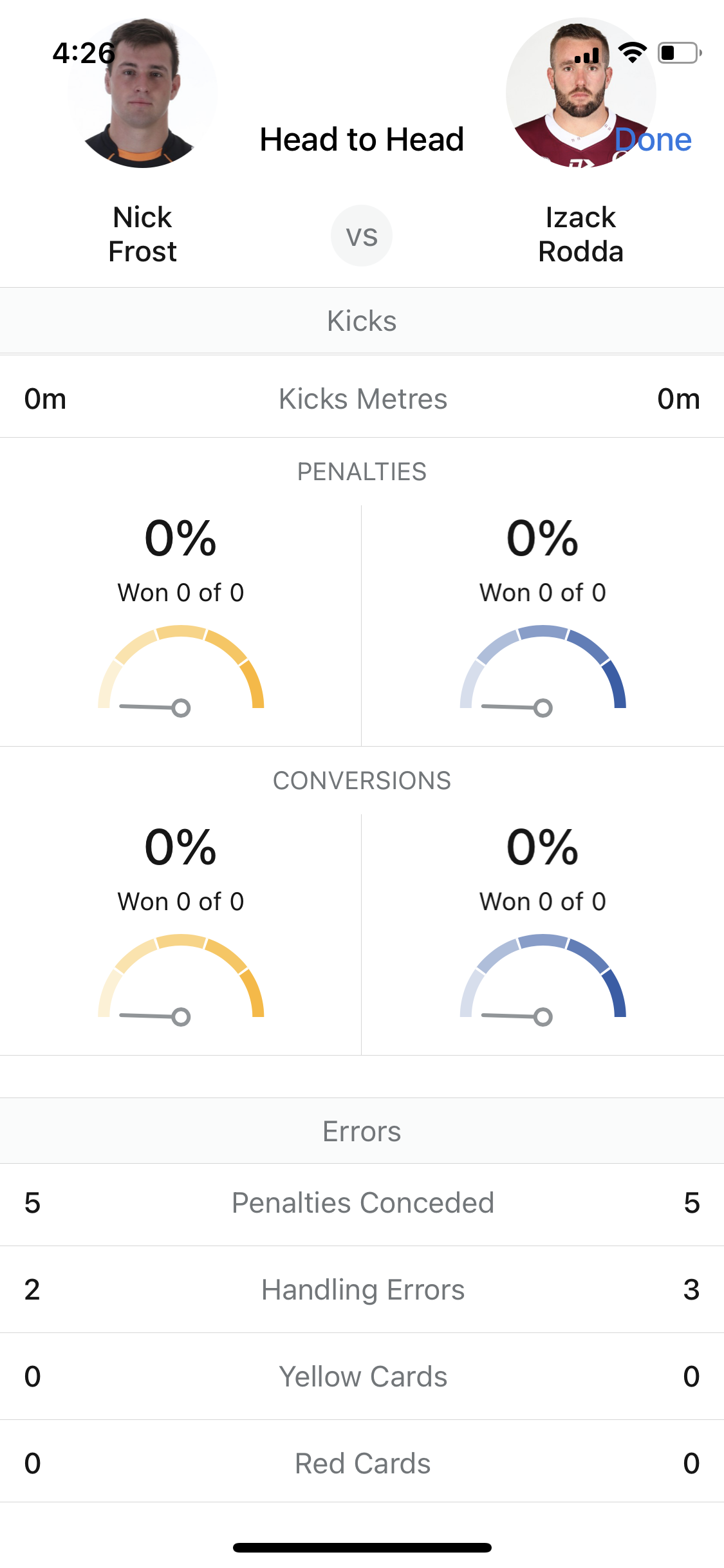Screen dimensions: 724x1568
Task: Tap the Kicks section header
Action: point(362,321)
